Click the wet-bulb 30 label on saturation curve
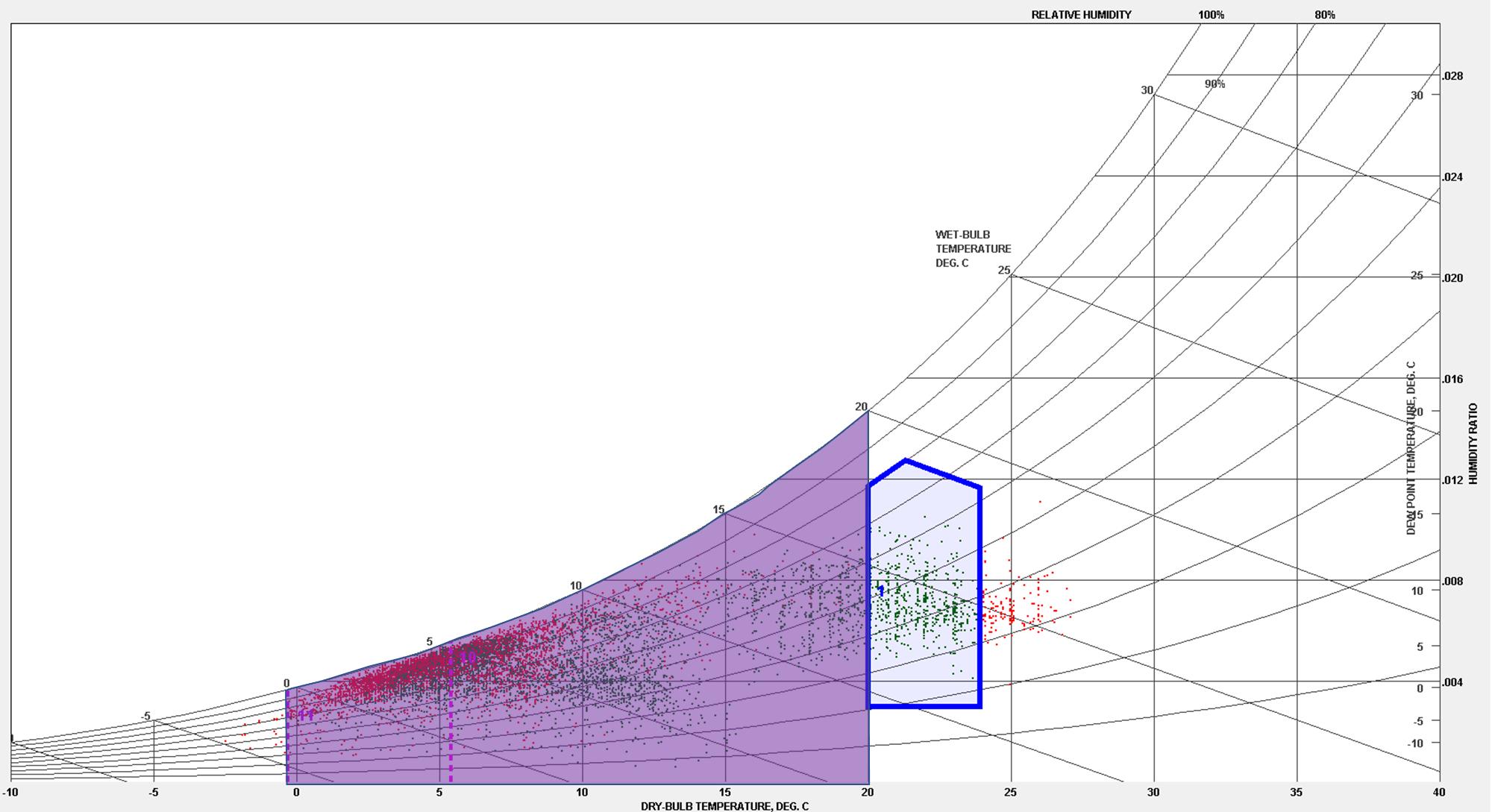 coord(1147,90)
